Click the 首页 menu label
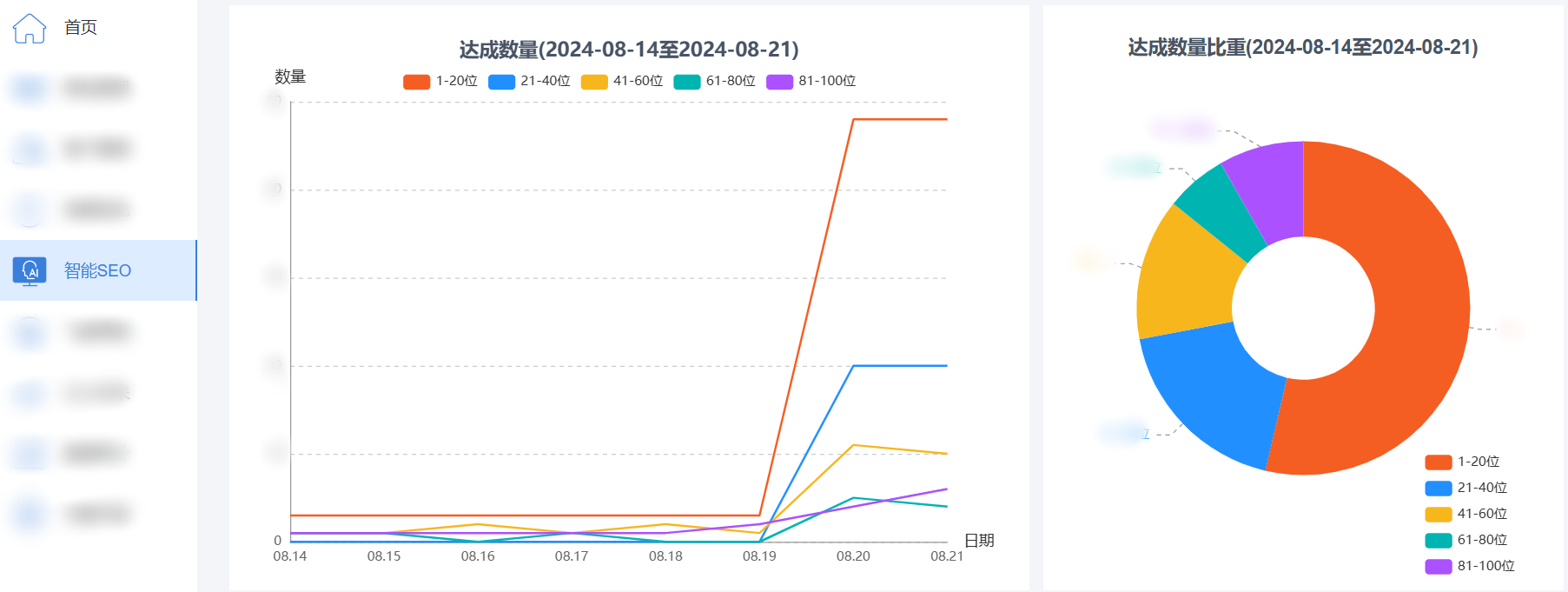The width and height of the screenshot is (1568, 592). [x=81, y=28]
